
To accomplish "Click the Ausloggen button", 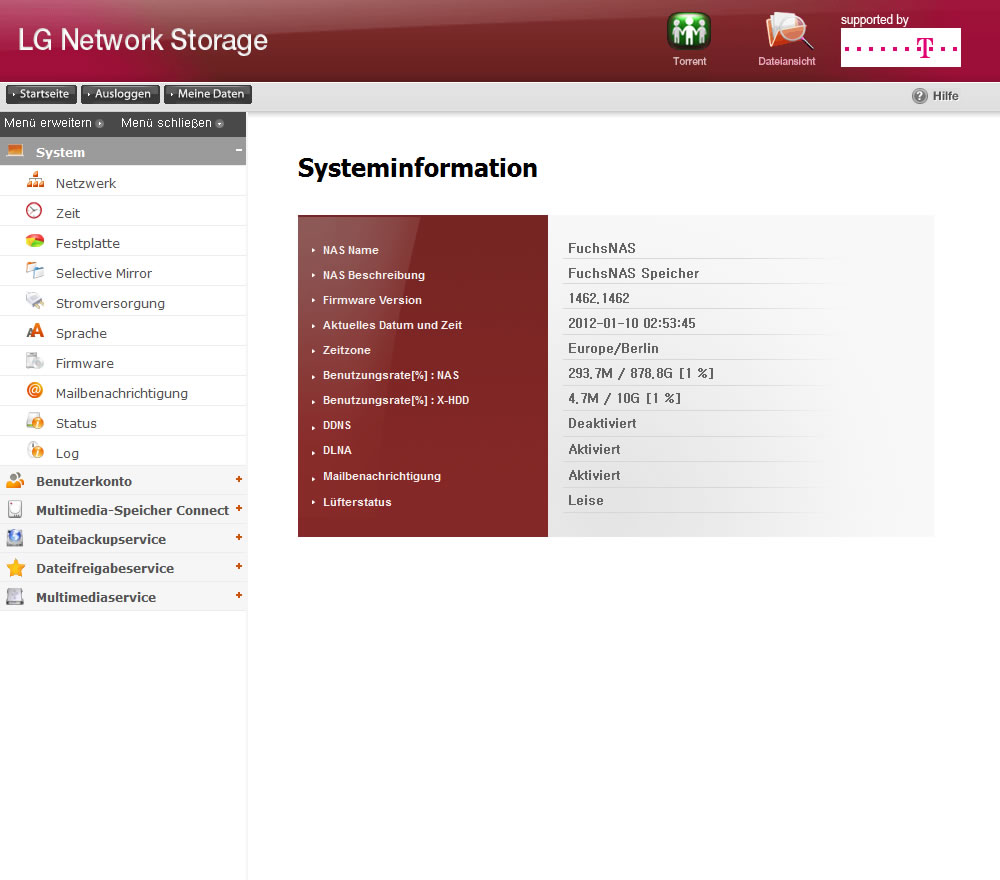I will pos(120,94).
